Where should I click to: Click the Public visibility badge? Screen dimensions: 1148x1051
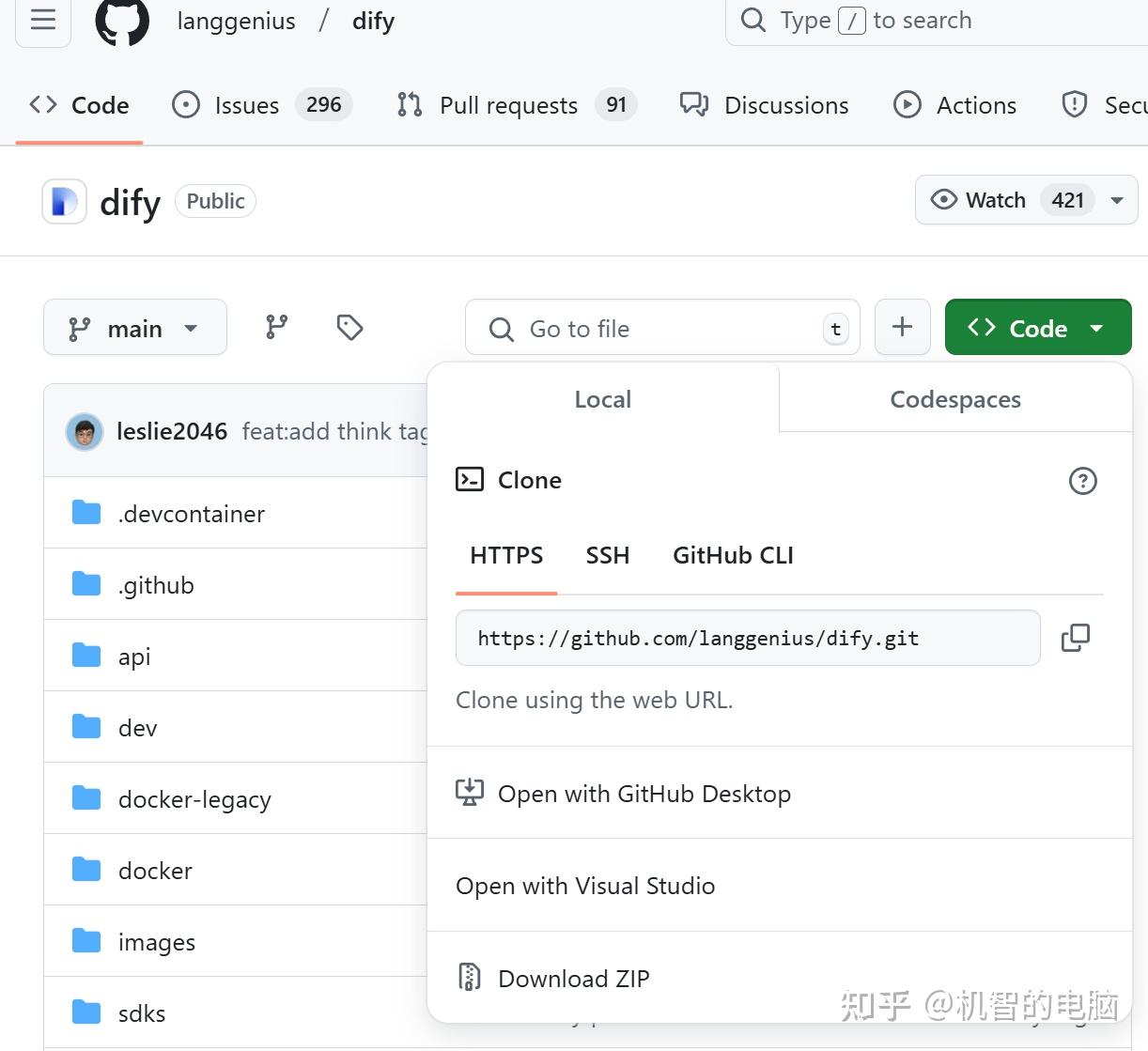[215, 201]
